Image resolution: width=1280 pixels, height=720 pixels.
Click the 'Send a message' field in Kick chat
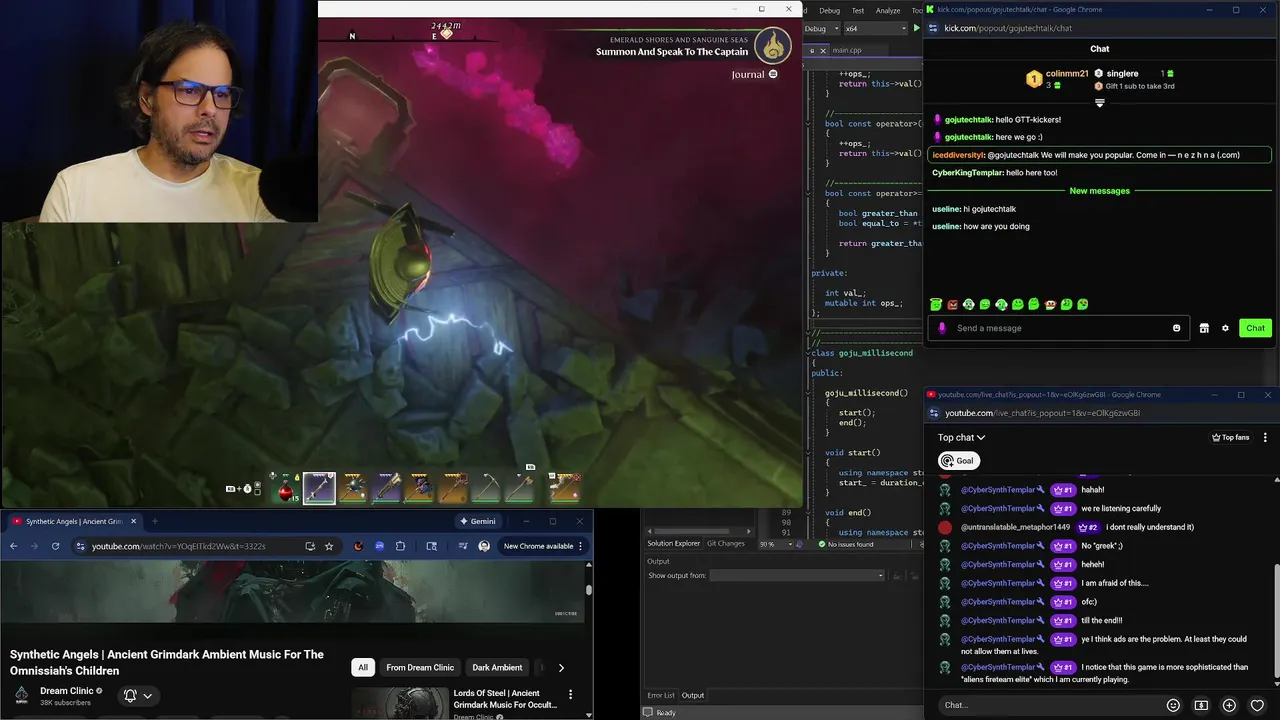(1058, 328)
